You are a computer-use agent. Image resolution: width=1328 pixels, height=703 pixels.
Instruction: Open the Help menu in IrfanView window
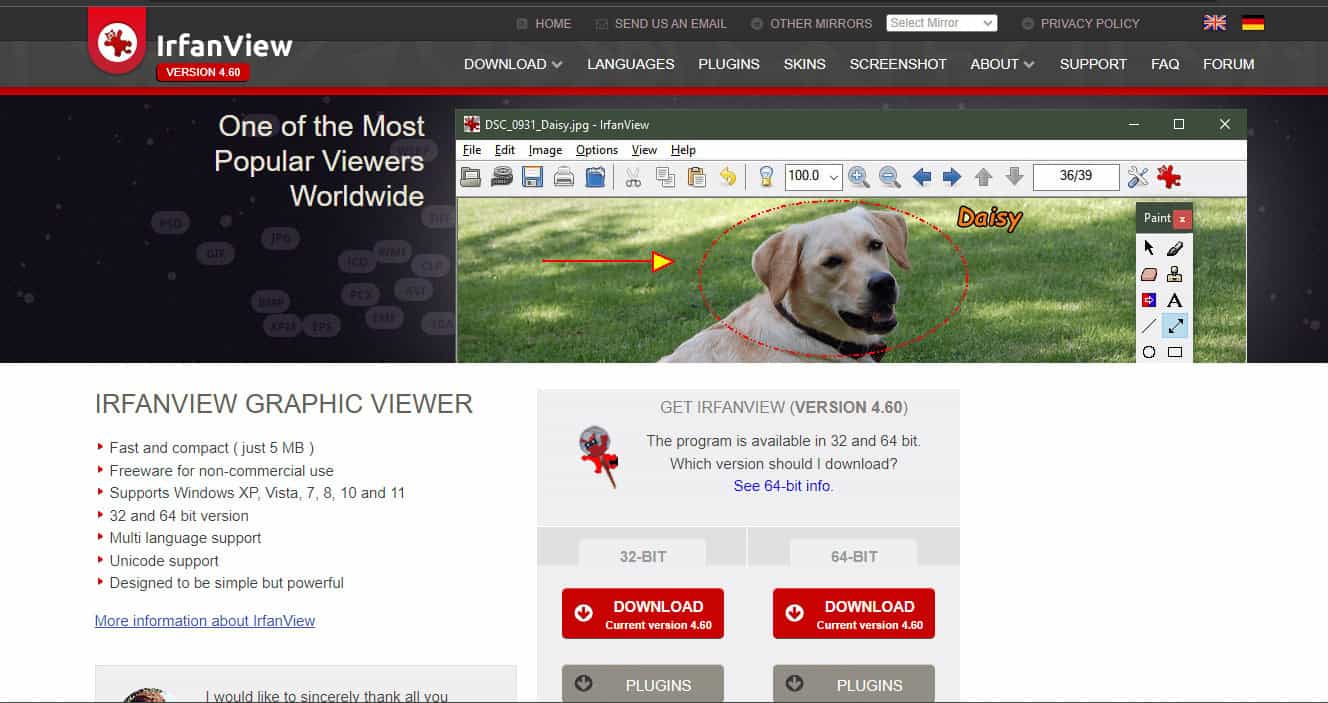683,150
